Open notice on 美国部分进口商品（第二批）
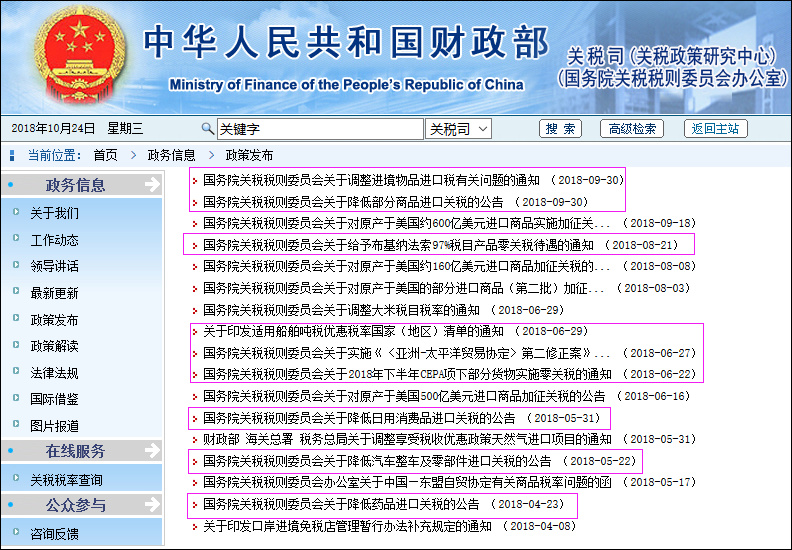 pyautogui.click(x=404, y=288)
